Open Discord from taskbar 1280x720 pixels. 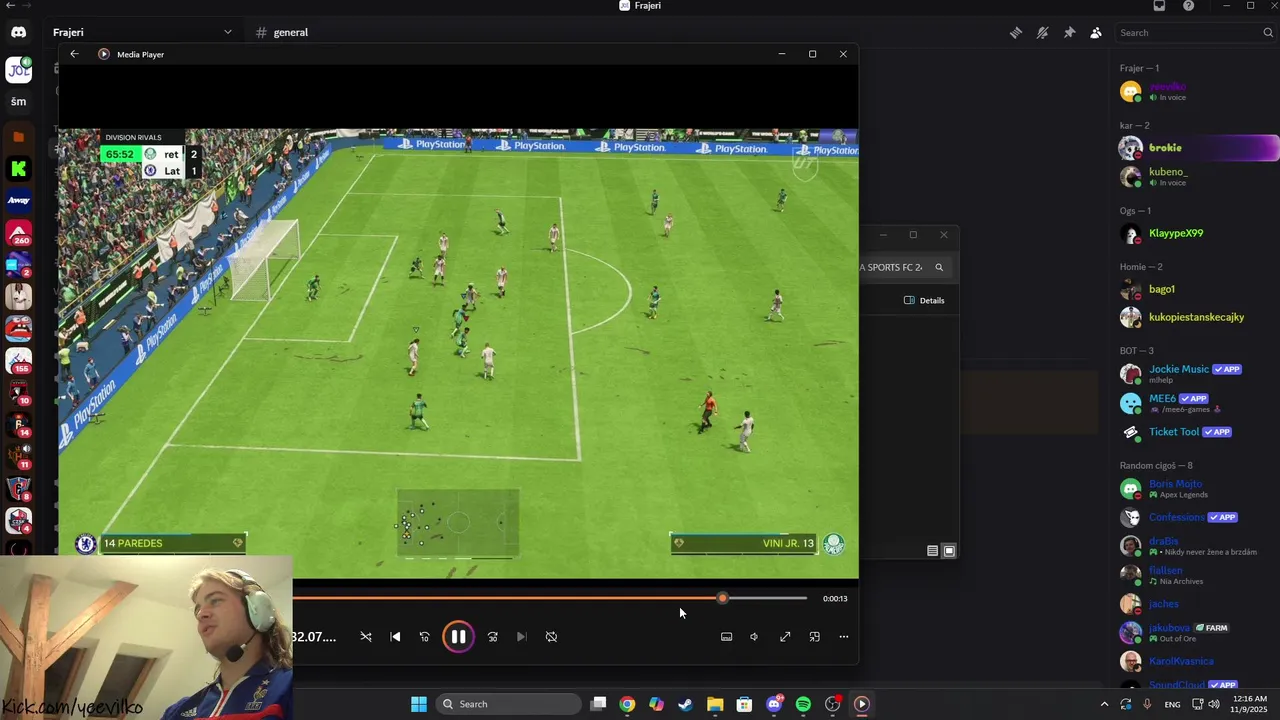click(x=774, y=704)
